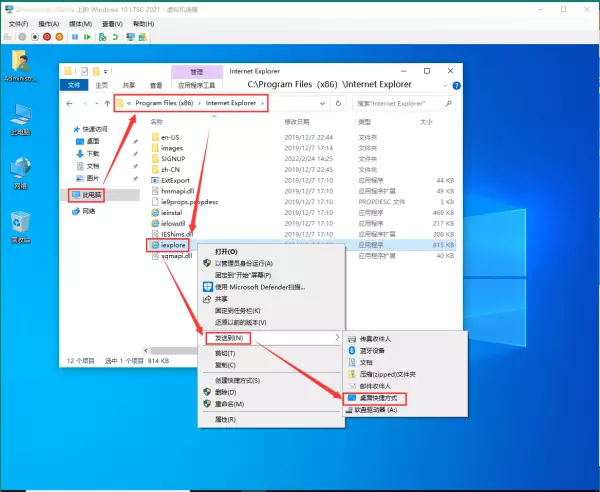
Task: Select 网络 in the navigation pane
Action: point(84,211)
